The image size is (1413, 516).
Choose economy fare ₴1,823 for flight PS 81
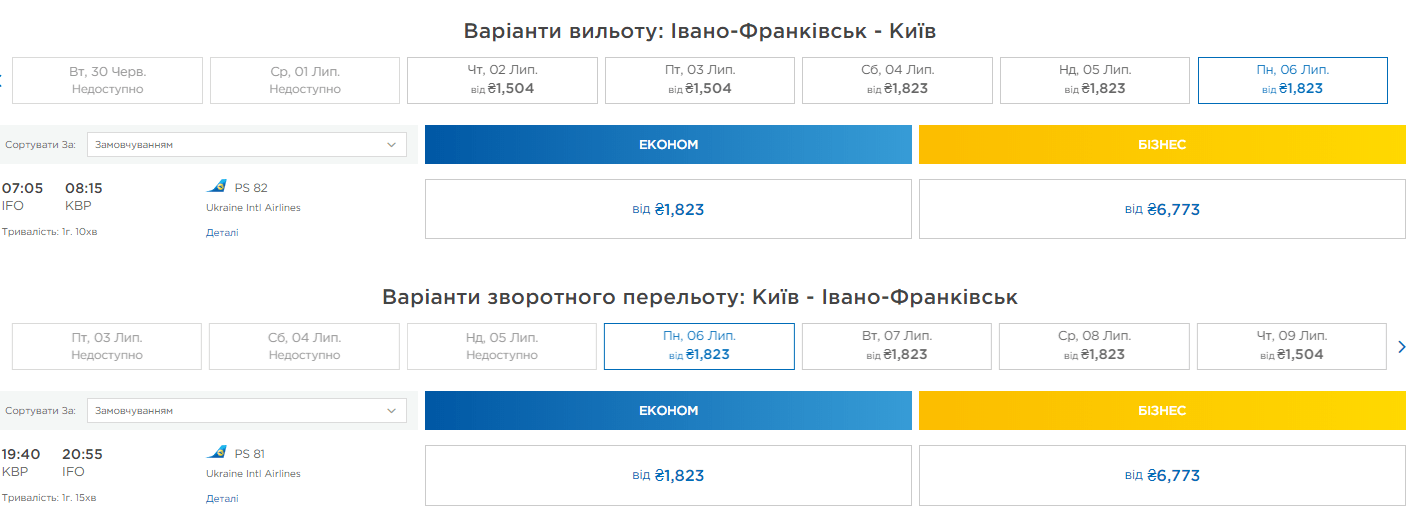[x=668, y=475]
